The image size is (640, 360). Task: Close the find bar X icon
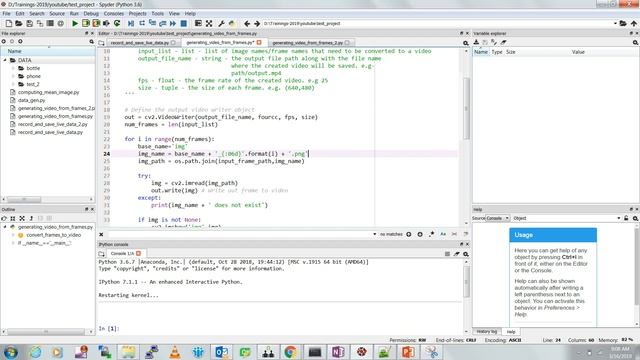point(101,234)
